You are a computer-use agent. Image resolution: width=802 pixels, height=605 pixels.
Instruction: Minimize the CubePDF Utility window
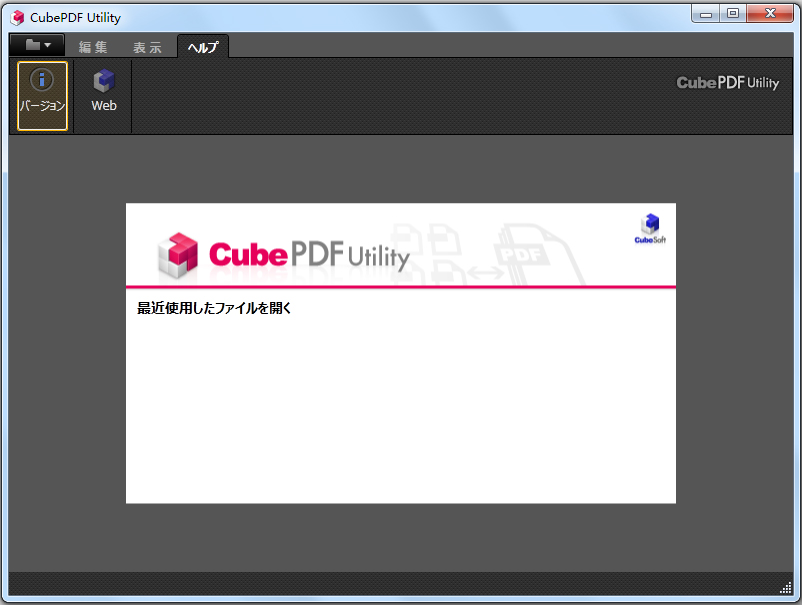[706, 14]
